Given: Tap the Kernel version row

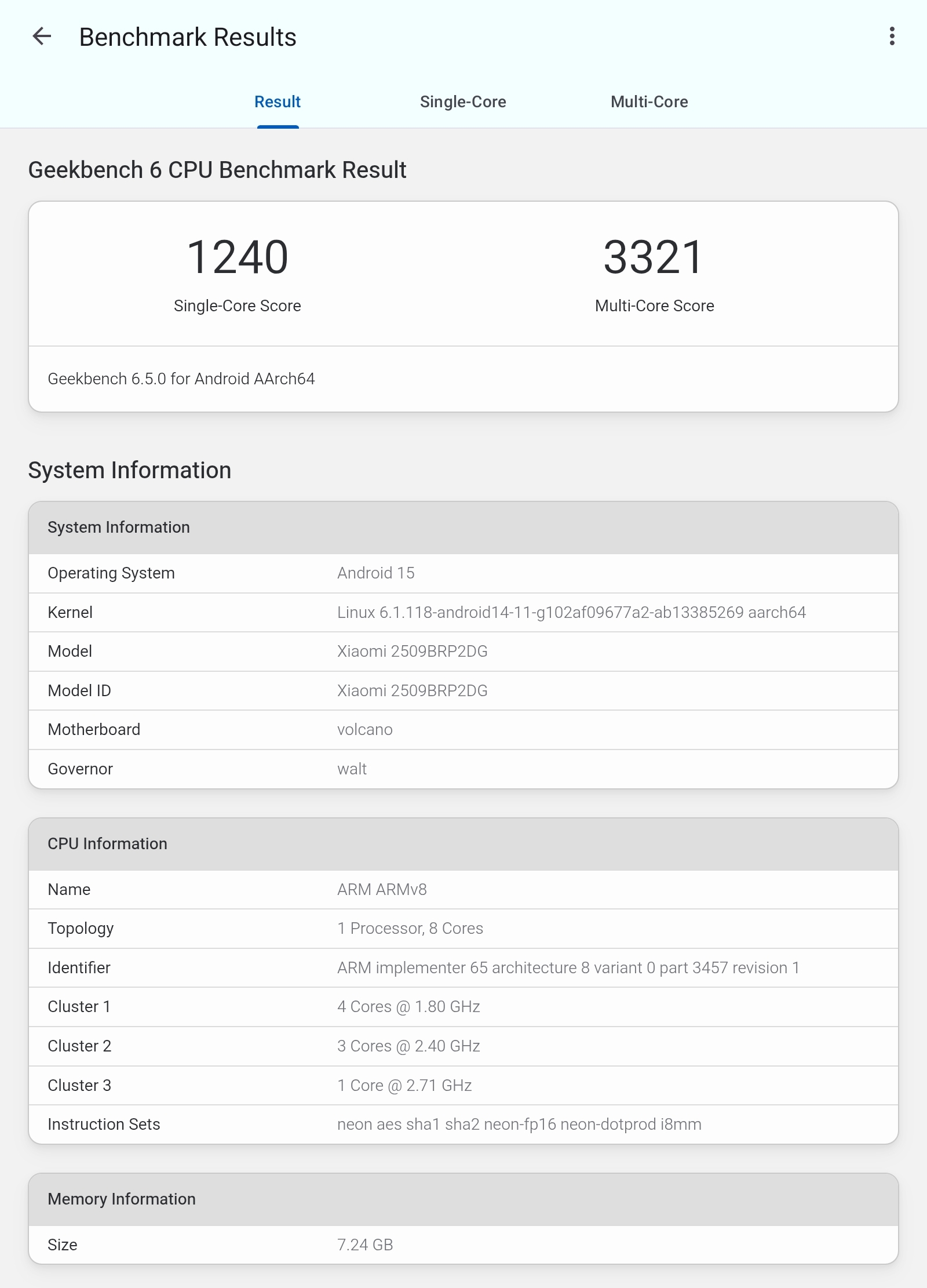Looking at the screenshot, I should point(462,613).
